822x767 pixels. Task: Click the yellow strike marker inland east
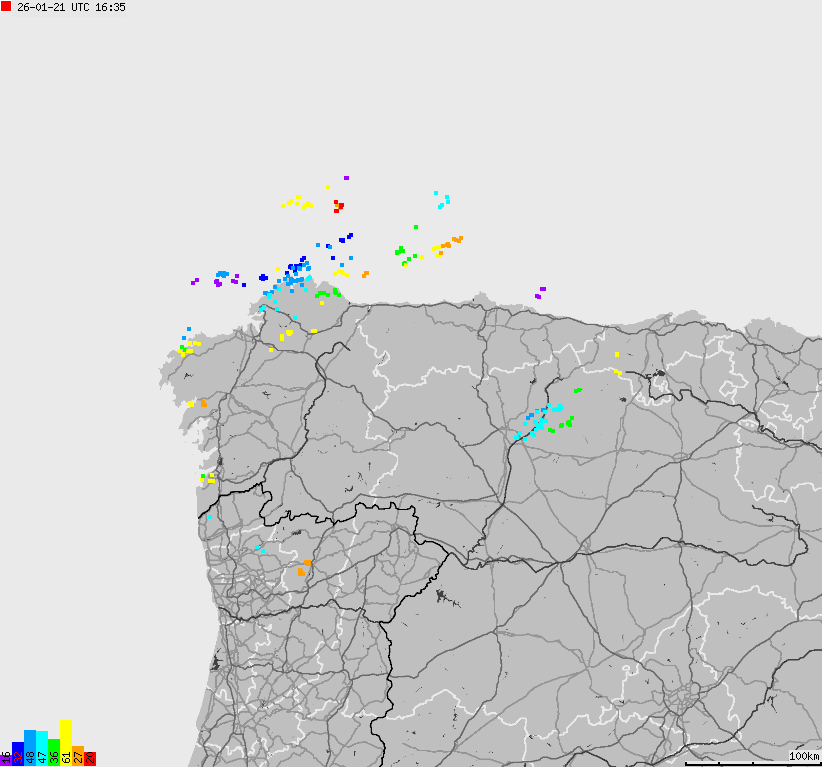coord(617,355)
